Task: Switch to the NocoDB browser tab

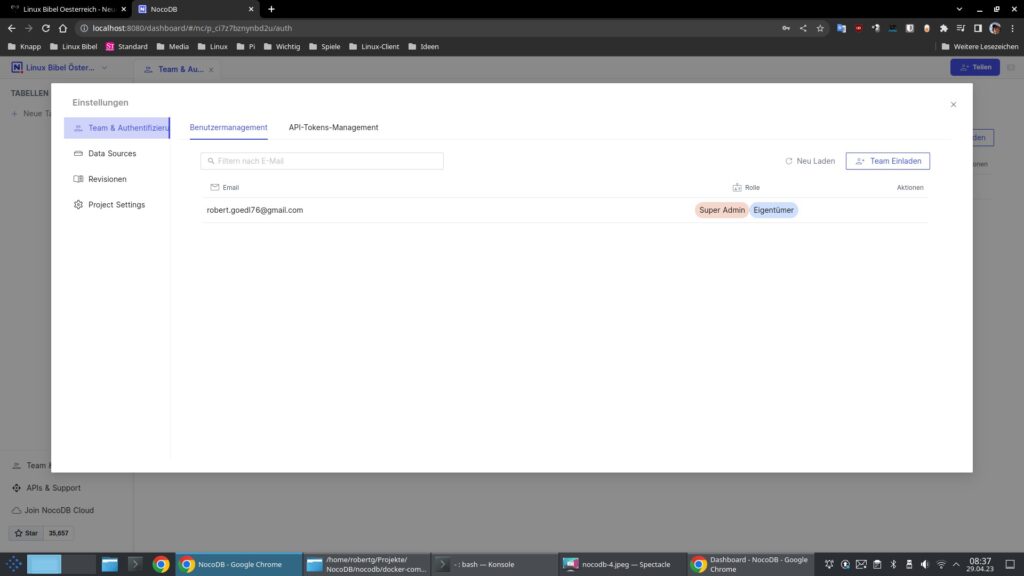Action: pos(194,9)
